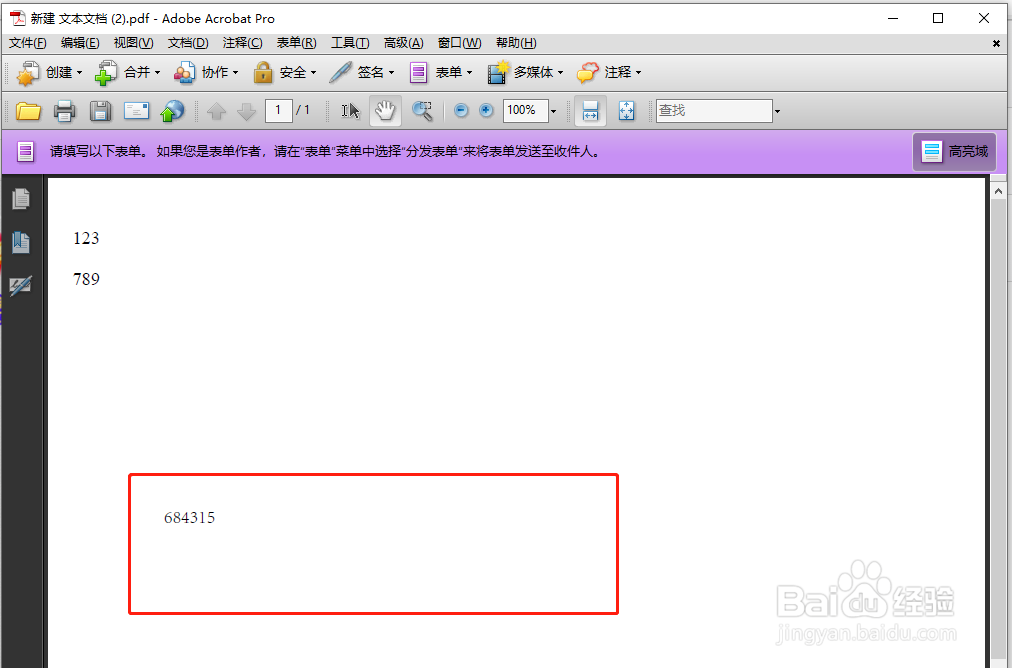Expand the 合并 dropdown arrow
The width and height of the screenshot is (1012, 668).
(157, 72)
